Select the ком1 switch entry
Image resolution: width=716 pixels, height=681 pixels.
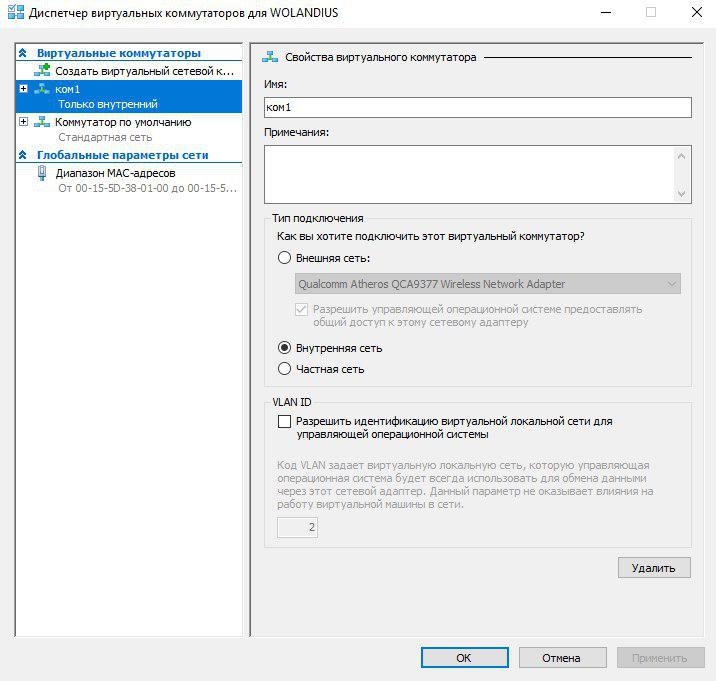(129, 96)
